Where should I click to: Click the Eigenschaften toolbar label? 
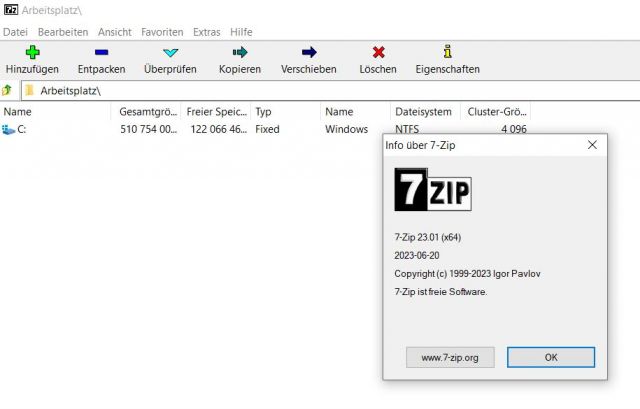tap(447, 69)
